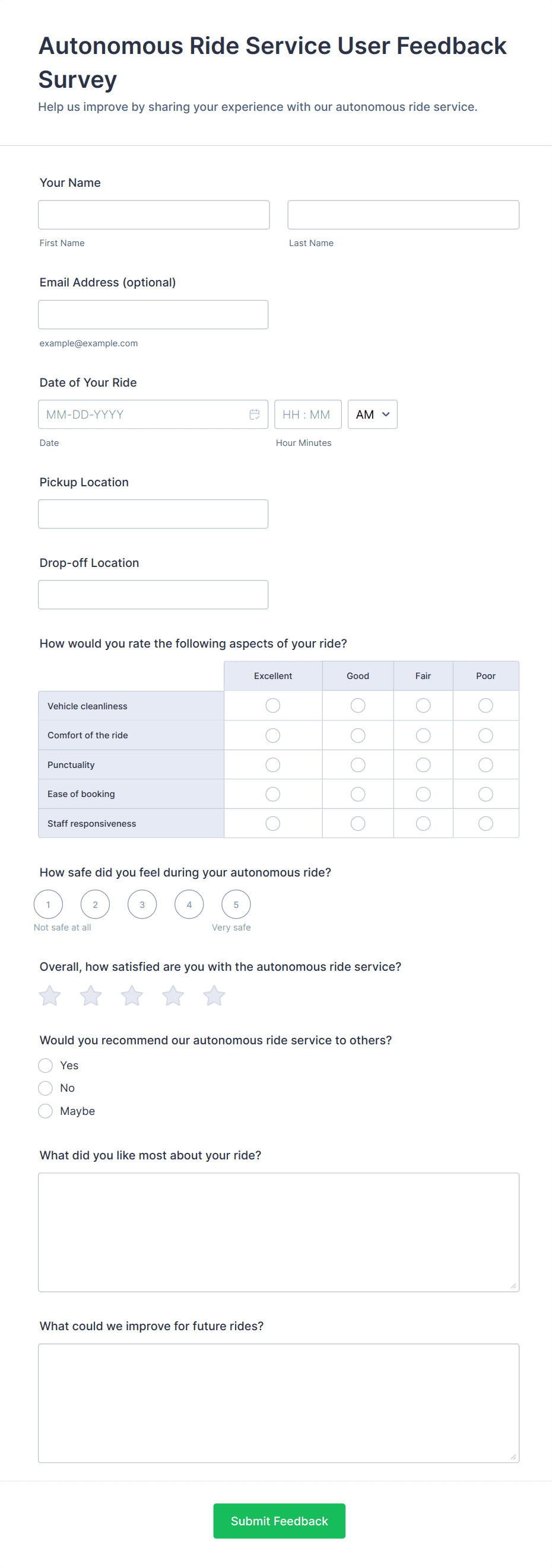
Task: Select Yes for recommending the service
Action: (46, 1065)
